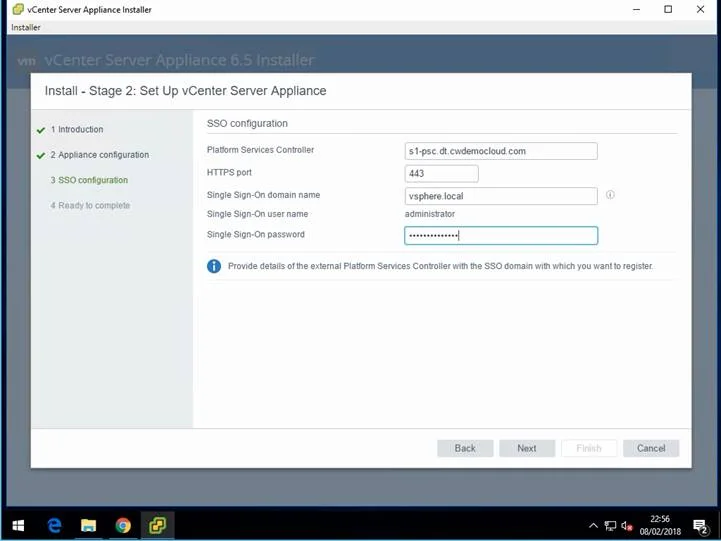Image resolution: width=721 pixels, height=541 pixels.
Task: Click the Cancel button
Action: coord(651,448)
